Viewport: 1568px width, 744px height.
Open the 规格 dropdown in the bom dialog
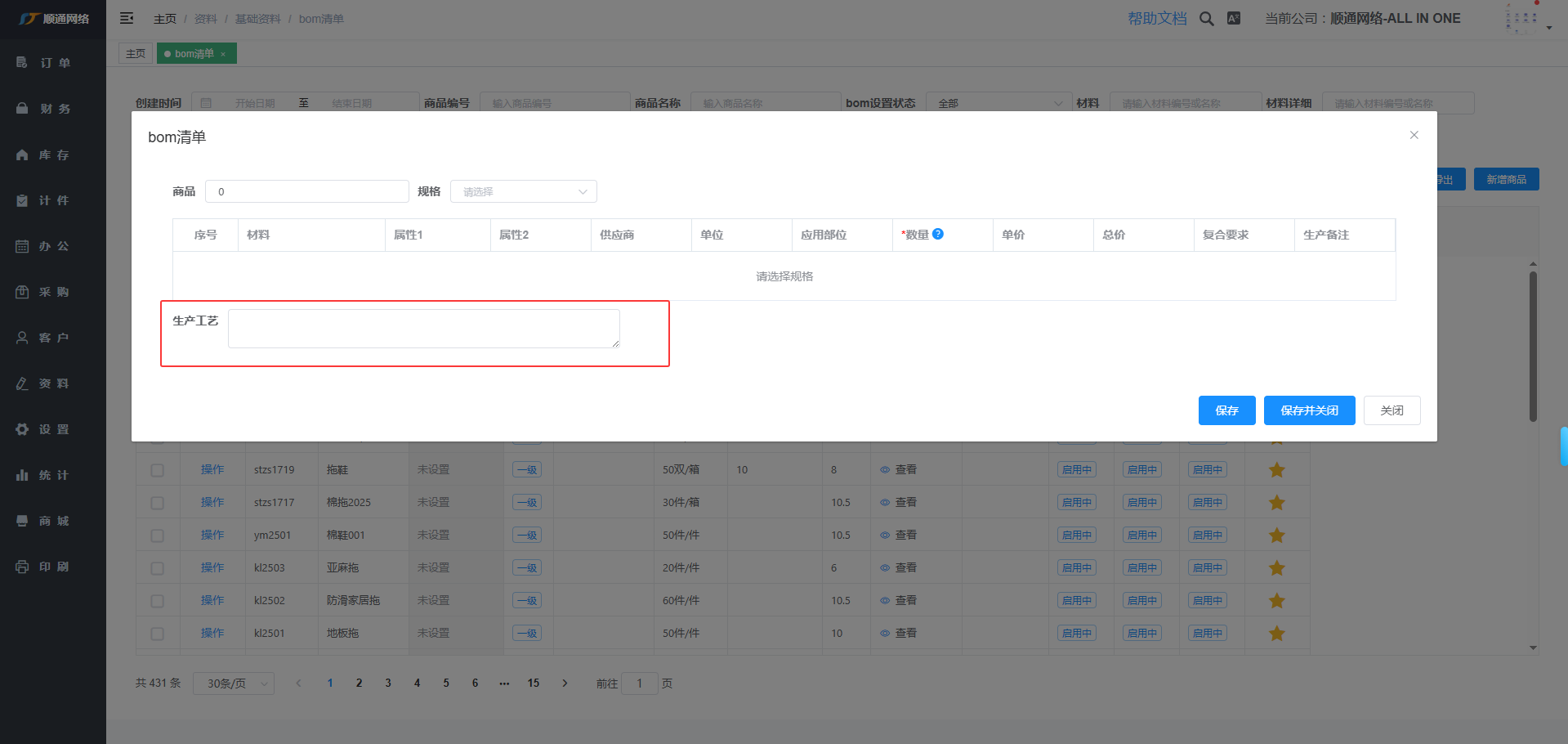(x=524, y=191)
